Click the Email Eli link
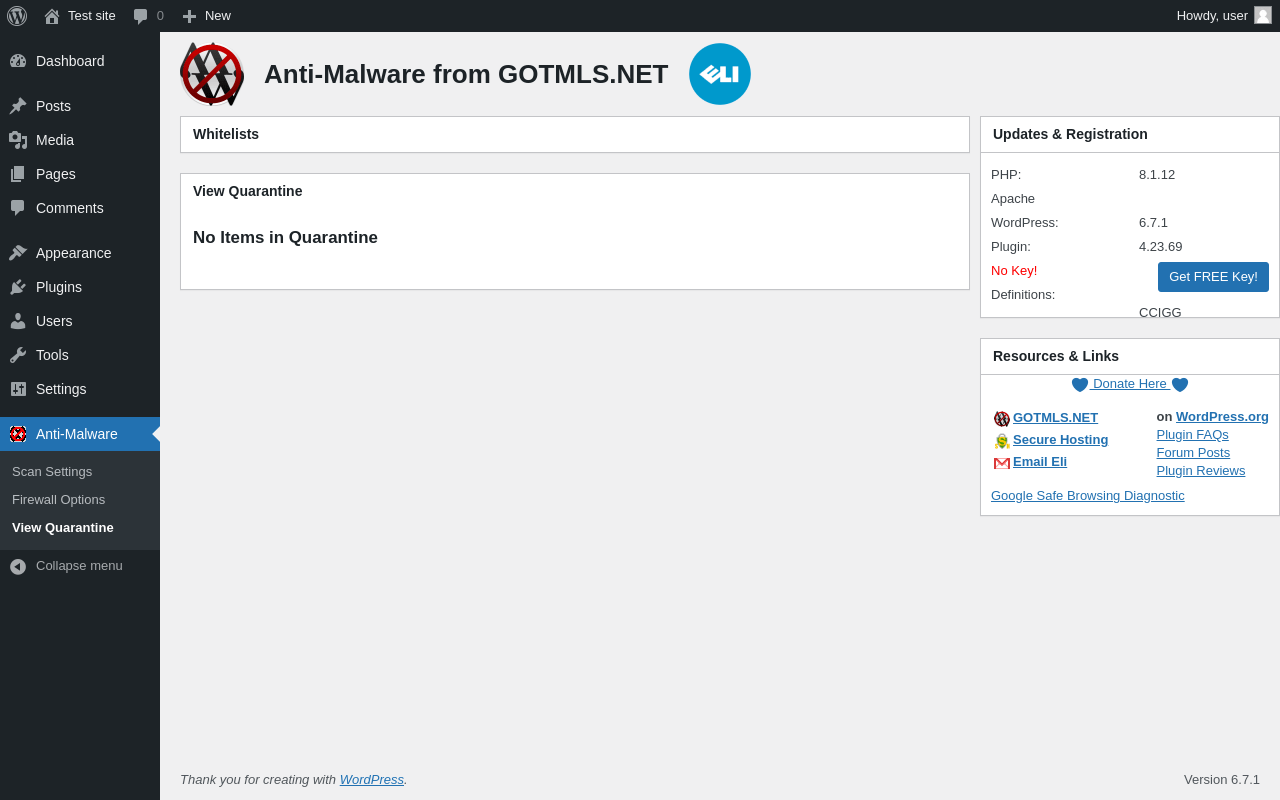The width and height of the screenshot is (1280, 800). (1040, 462)
